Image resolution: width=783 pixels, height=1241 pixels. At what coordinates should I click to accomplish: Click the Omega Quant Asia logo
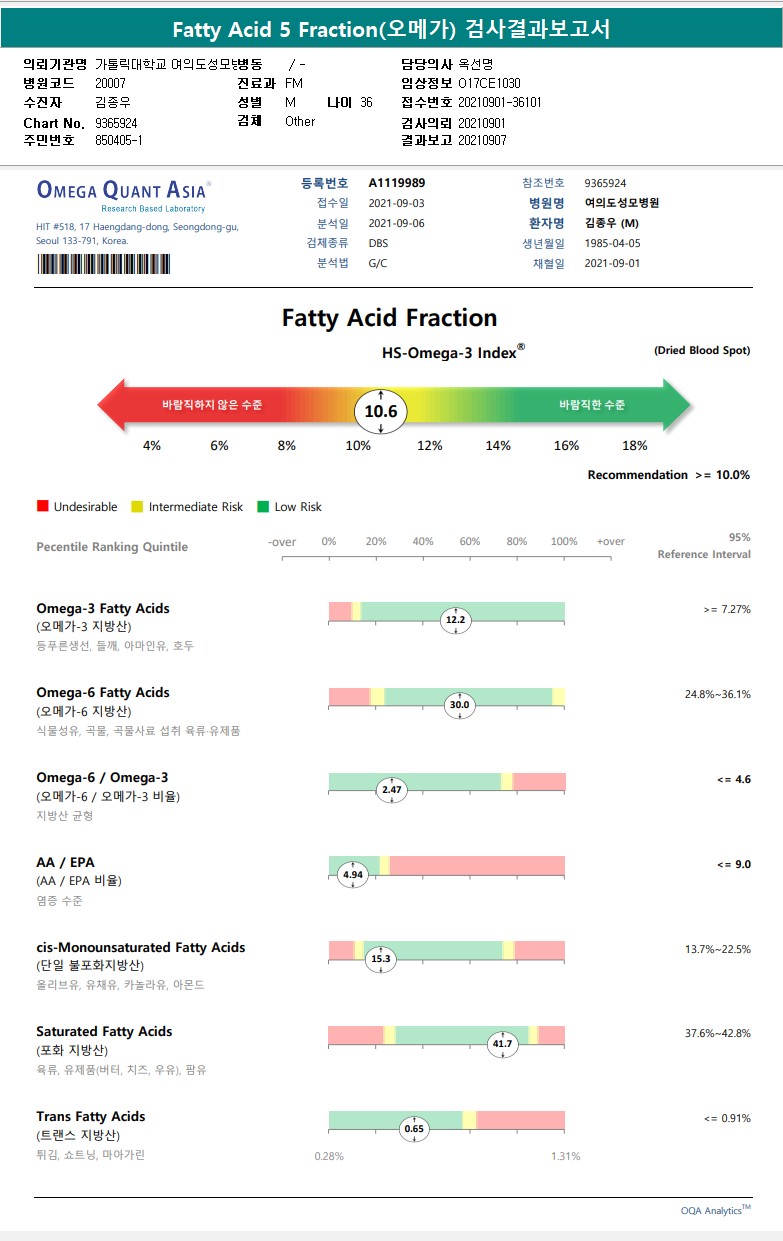(x=123, y=191)
